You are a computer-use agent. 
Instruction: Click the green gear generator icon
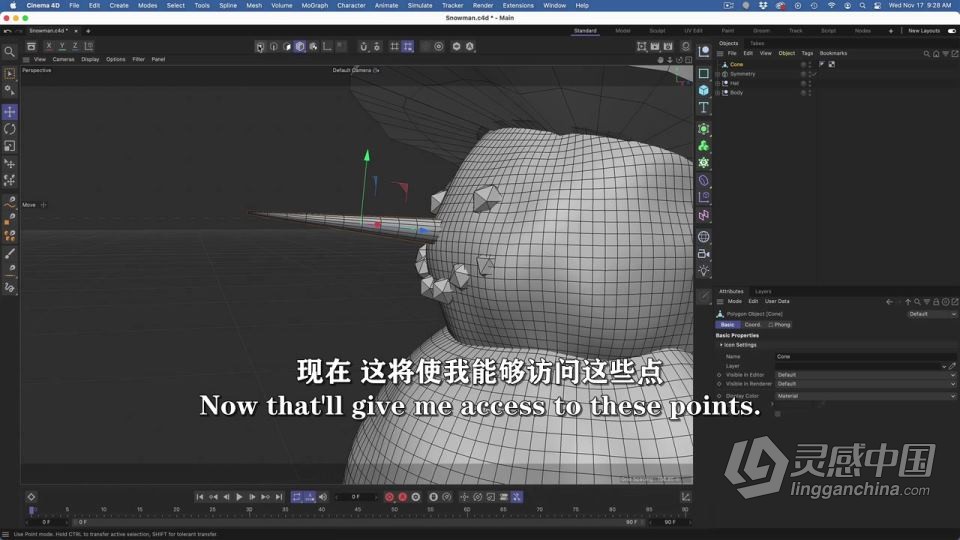click(703, 163)
